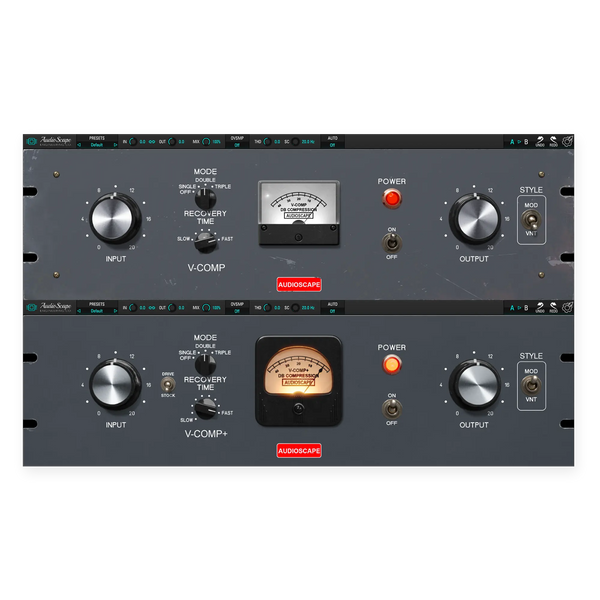
Task: Click the AudioScape logo icon on V-COMP+ toolbar
Action: coord(31,307)
